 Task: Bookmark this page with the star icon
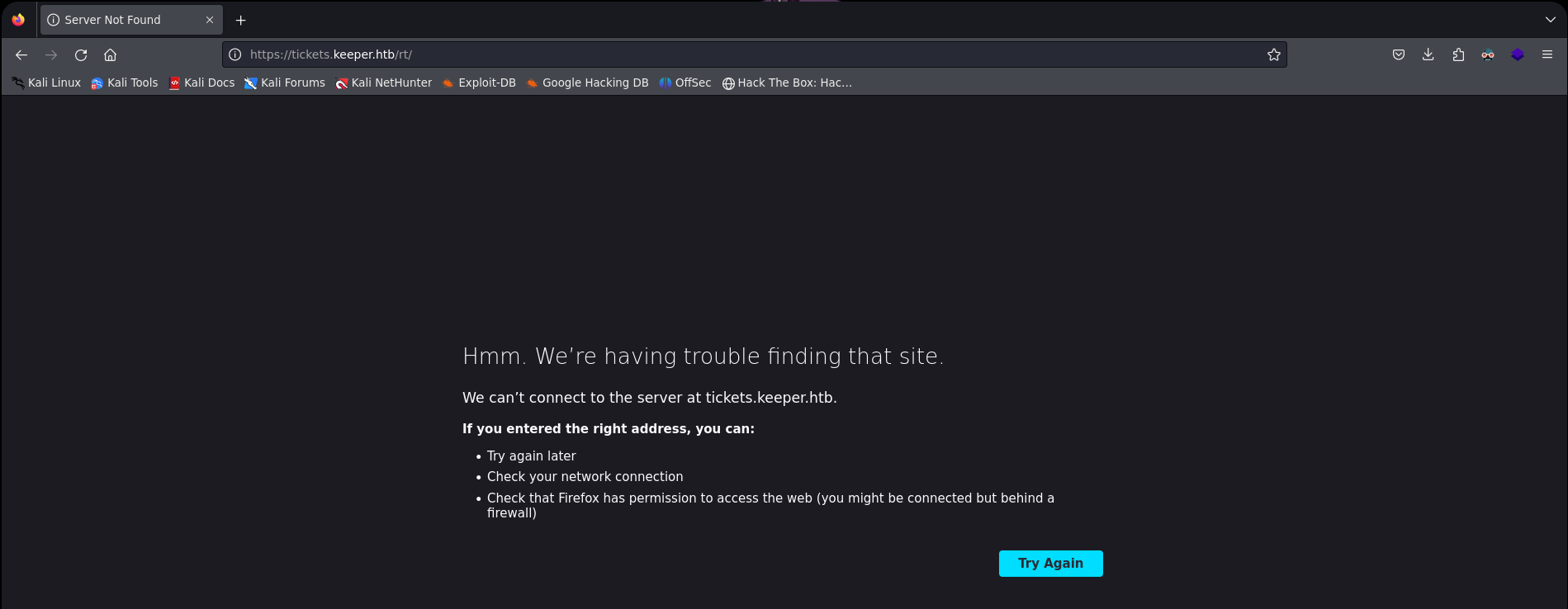click(1273, 54)
